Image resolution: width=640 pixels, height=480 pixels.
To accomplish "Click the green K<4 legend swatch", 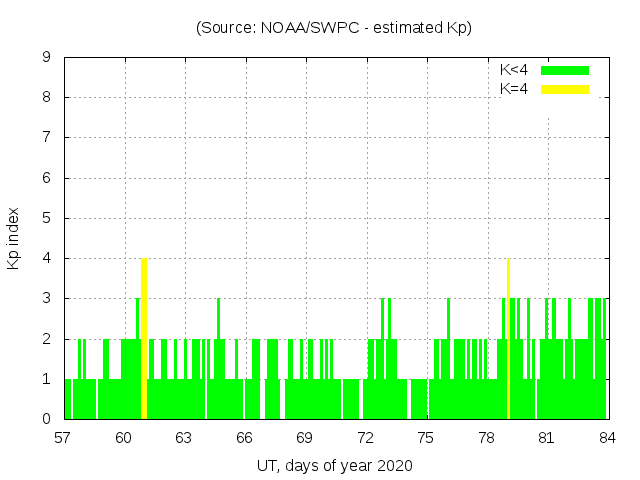I will tap(565, 70).
